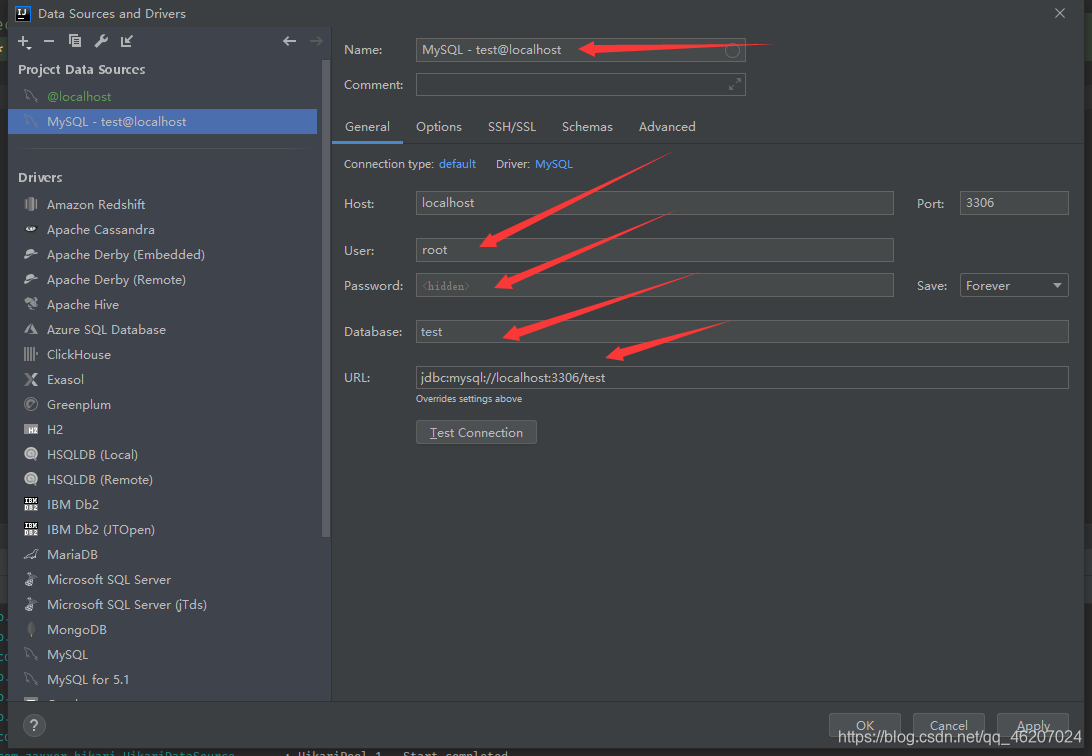Focus the URL input field
Image resolution: width=1092 pixels, height=756 pixels.
coord(742,378)
